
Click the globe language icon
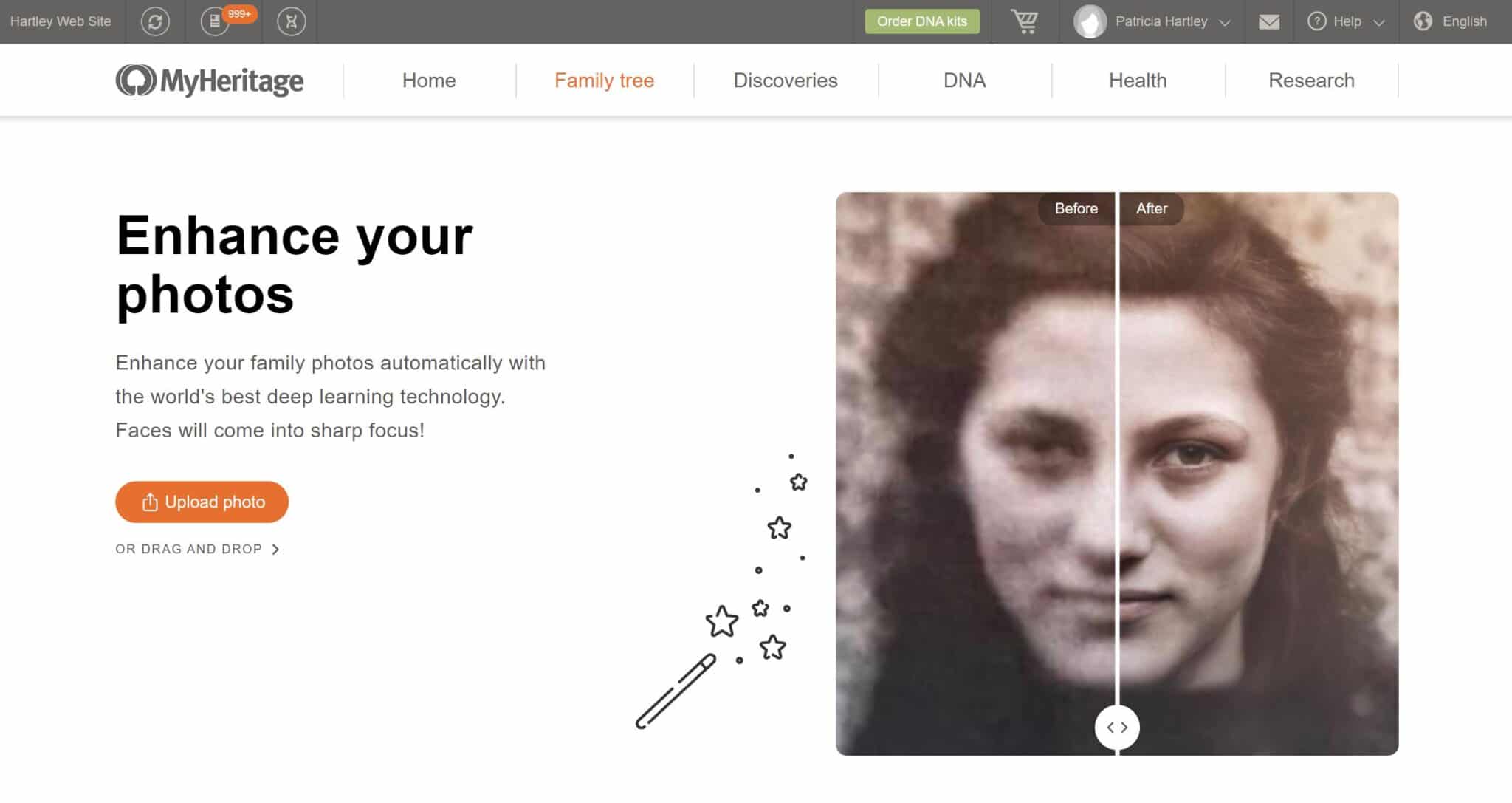pyautogui.click(x=1421, y=21)
